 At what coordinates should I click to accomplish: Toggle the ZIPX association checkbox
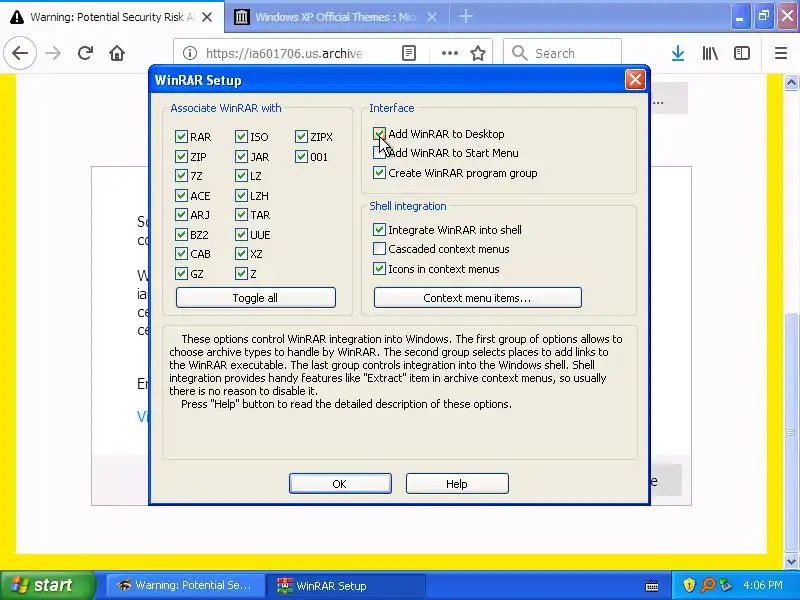(301, 136)
